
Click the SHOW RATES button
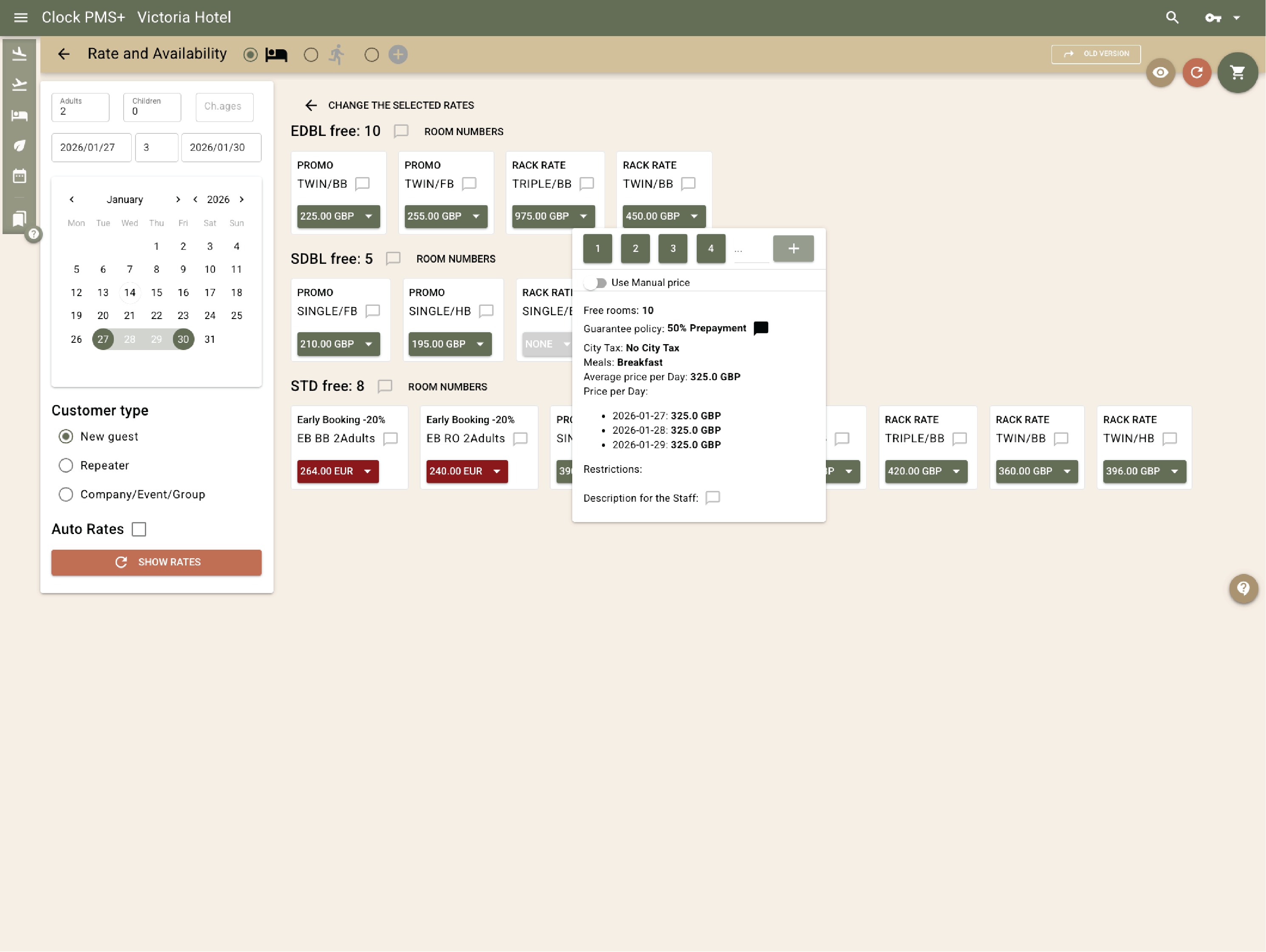156,562
